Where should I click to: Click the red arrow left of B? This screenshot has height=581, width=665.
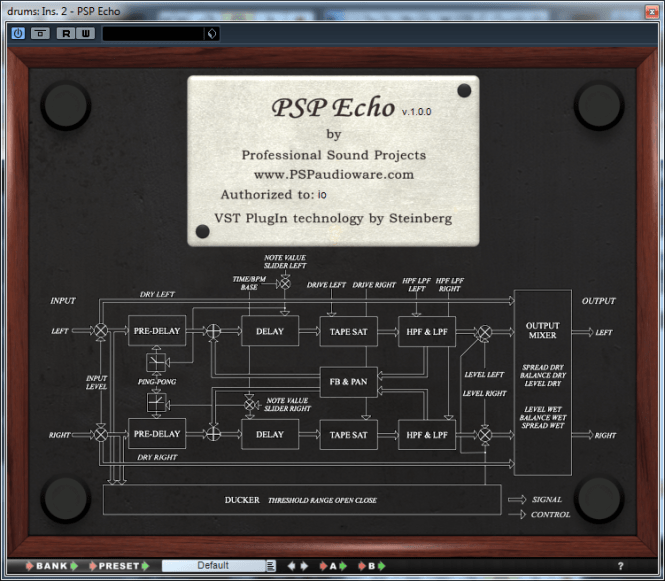(x=362, y=566)
